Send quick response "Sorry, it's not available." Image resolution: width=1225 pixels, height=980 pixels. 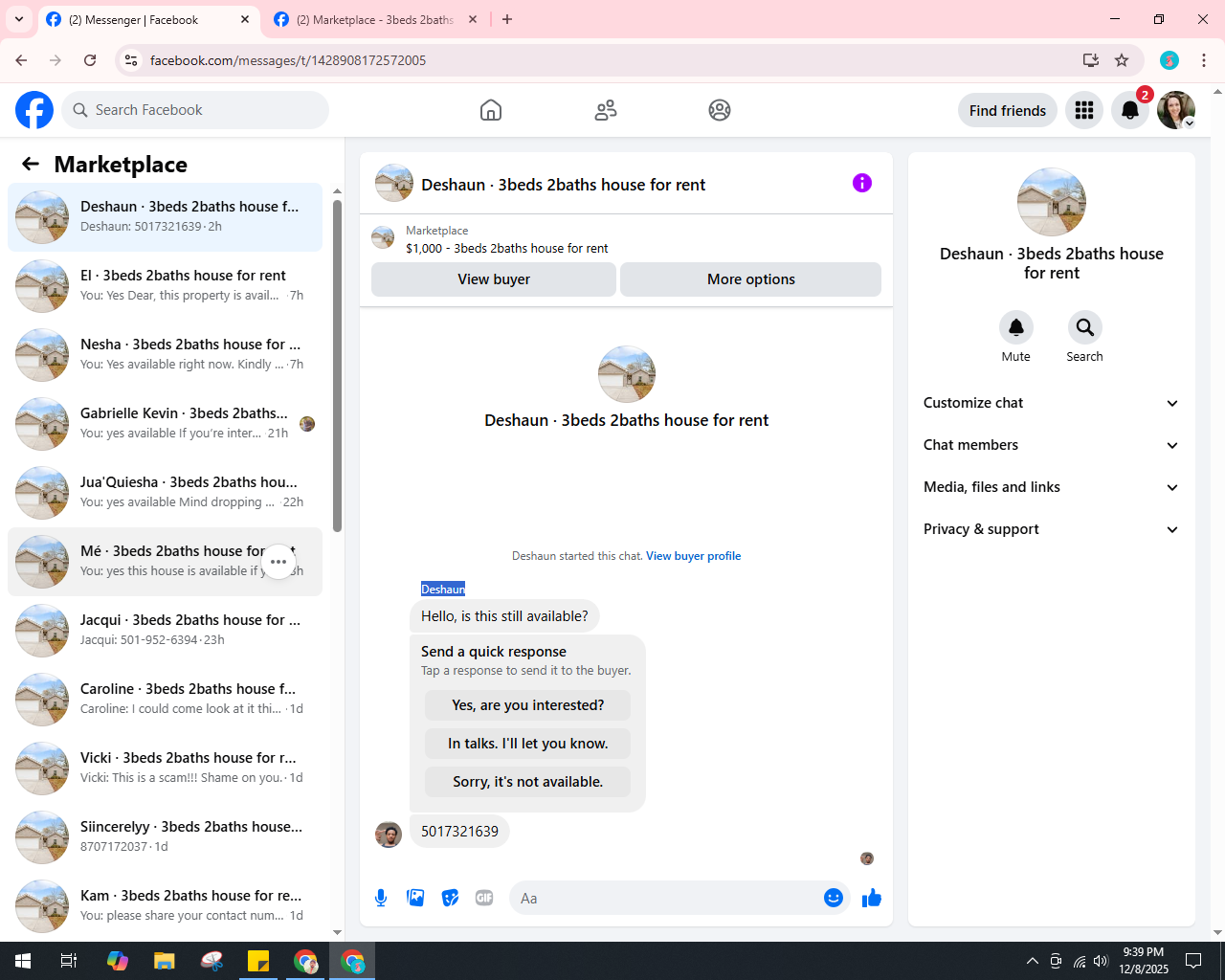[528, 782]
